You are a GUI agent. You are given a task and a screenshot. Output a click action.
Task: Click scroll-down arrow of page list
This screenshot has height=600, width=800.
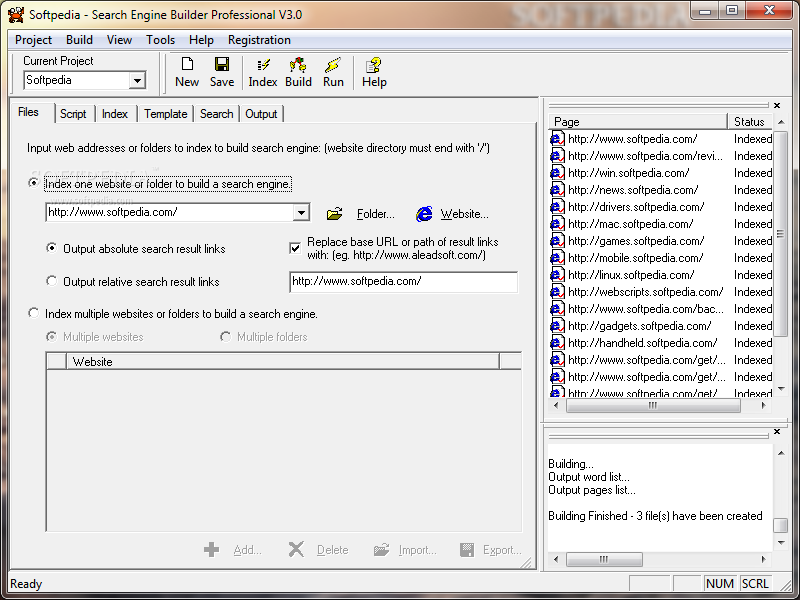(781, 389)
